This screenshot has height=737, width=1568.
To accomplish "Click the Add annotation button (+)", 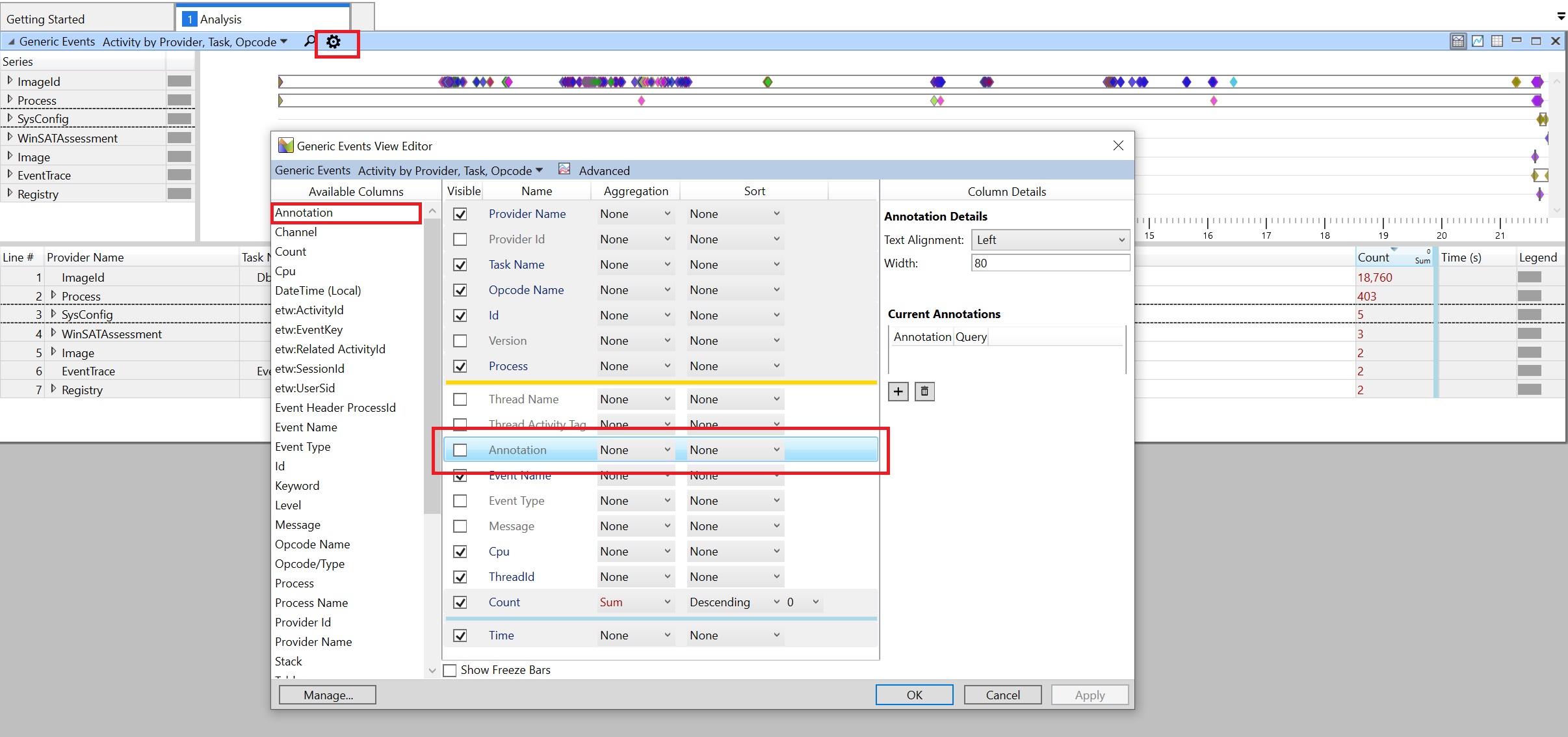I will pos(898,391).
